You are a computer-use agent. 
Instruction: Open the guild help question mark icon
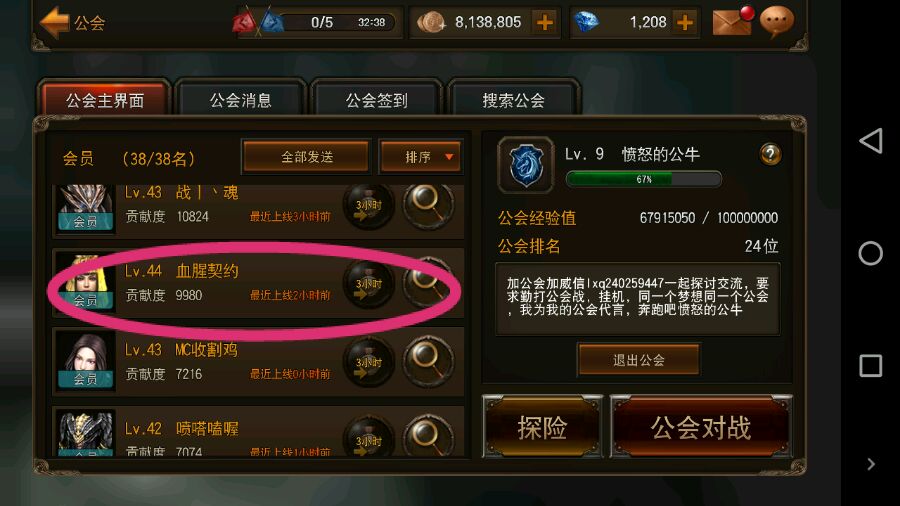(x=770, y=154)
